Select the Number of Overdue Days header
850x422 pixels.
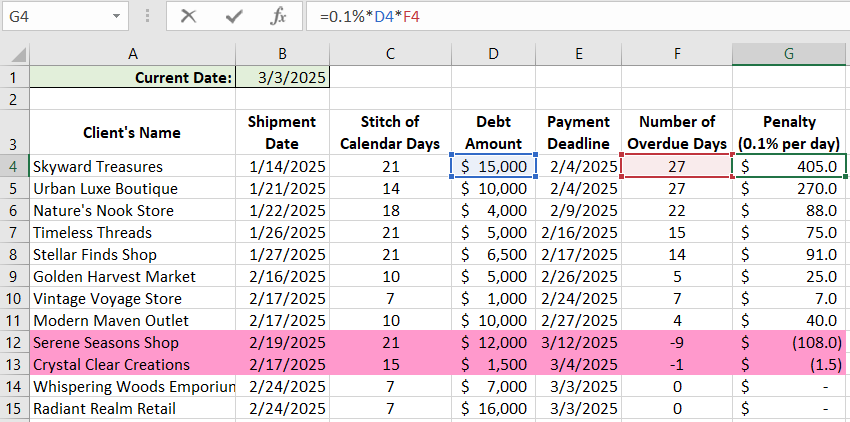tap(677, 132)
